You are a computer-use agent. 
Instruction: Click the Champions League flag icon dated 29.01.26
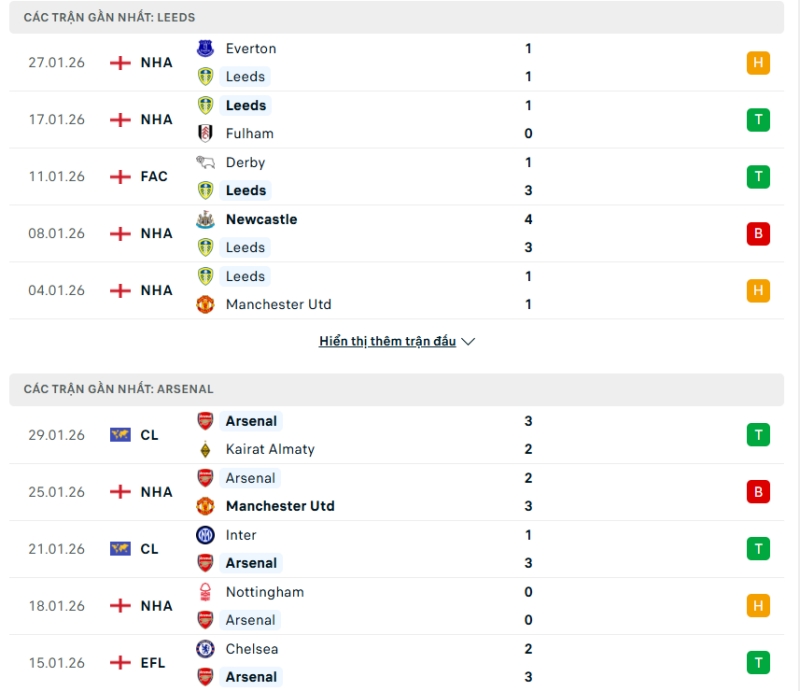coord(120,435)
